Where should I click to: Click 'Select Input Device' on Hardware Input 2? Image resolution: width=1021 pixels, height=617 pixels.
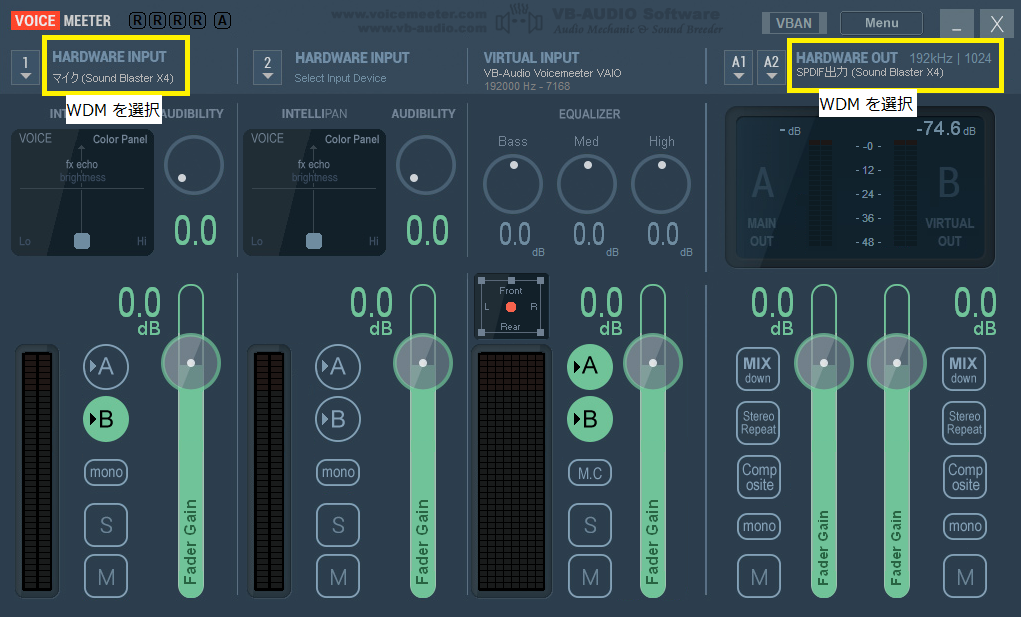[340, 78]
